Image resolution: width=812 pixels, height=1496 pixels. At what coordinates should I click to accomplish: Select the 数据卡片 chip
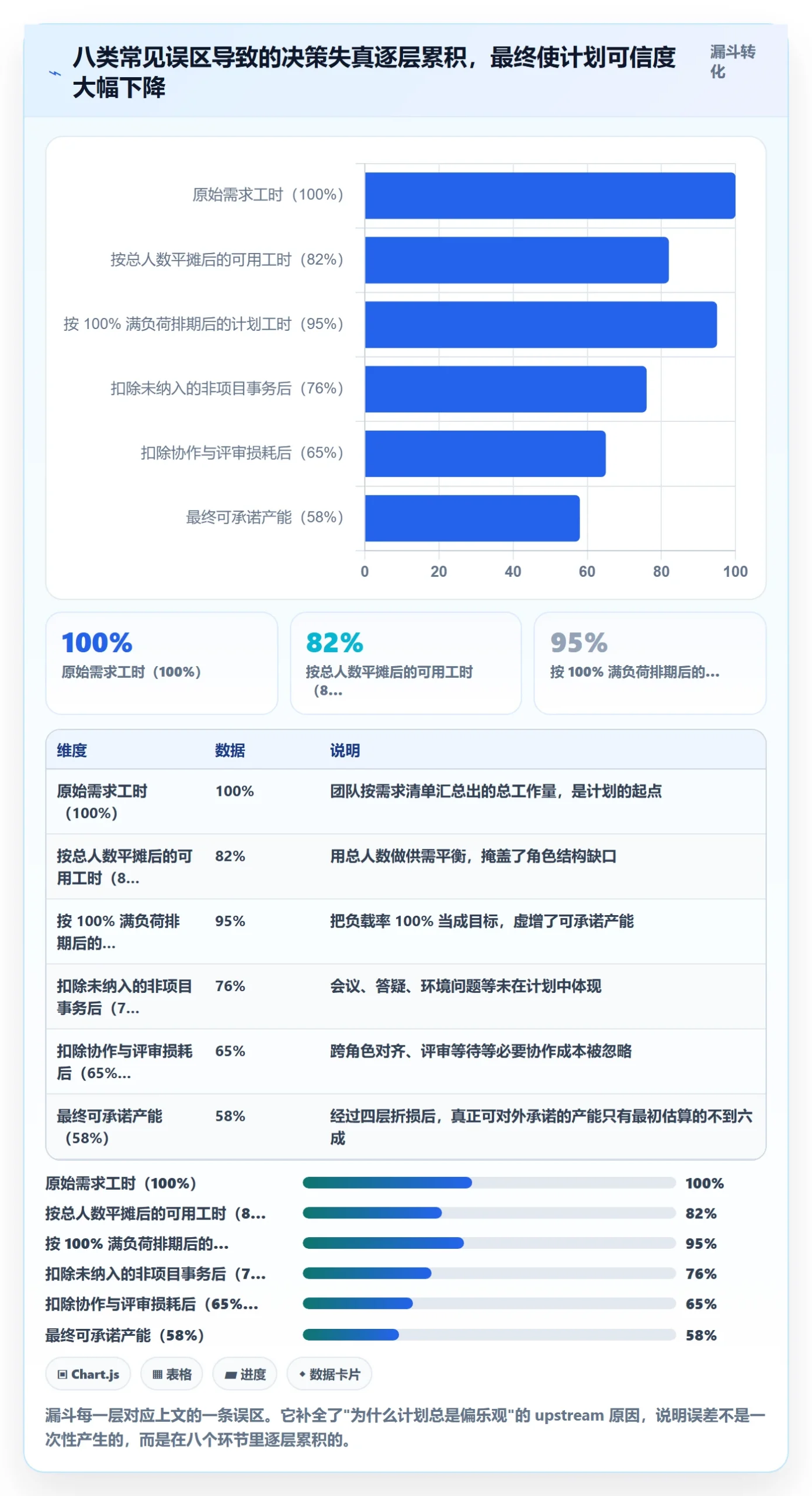click(329, 1374)
